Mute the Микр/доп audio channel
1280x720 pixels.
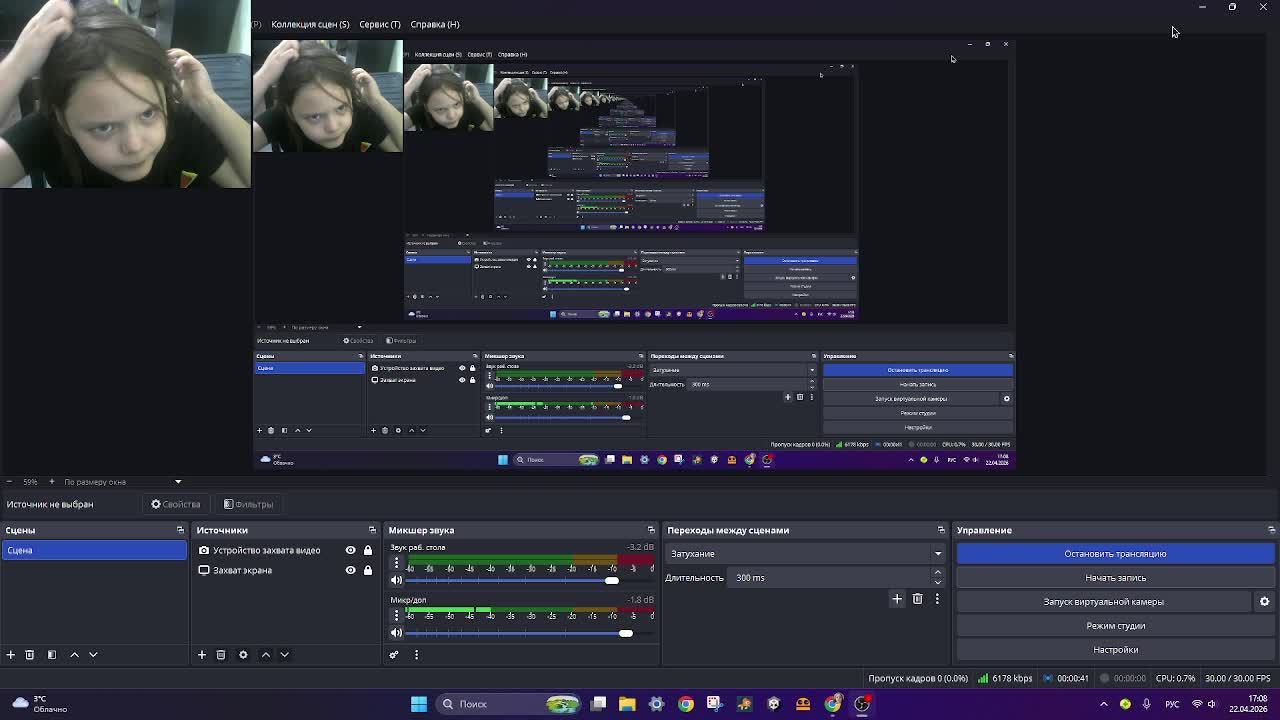tap(396, 633)
